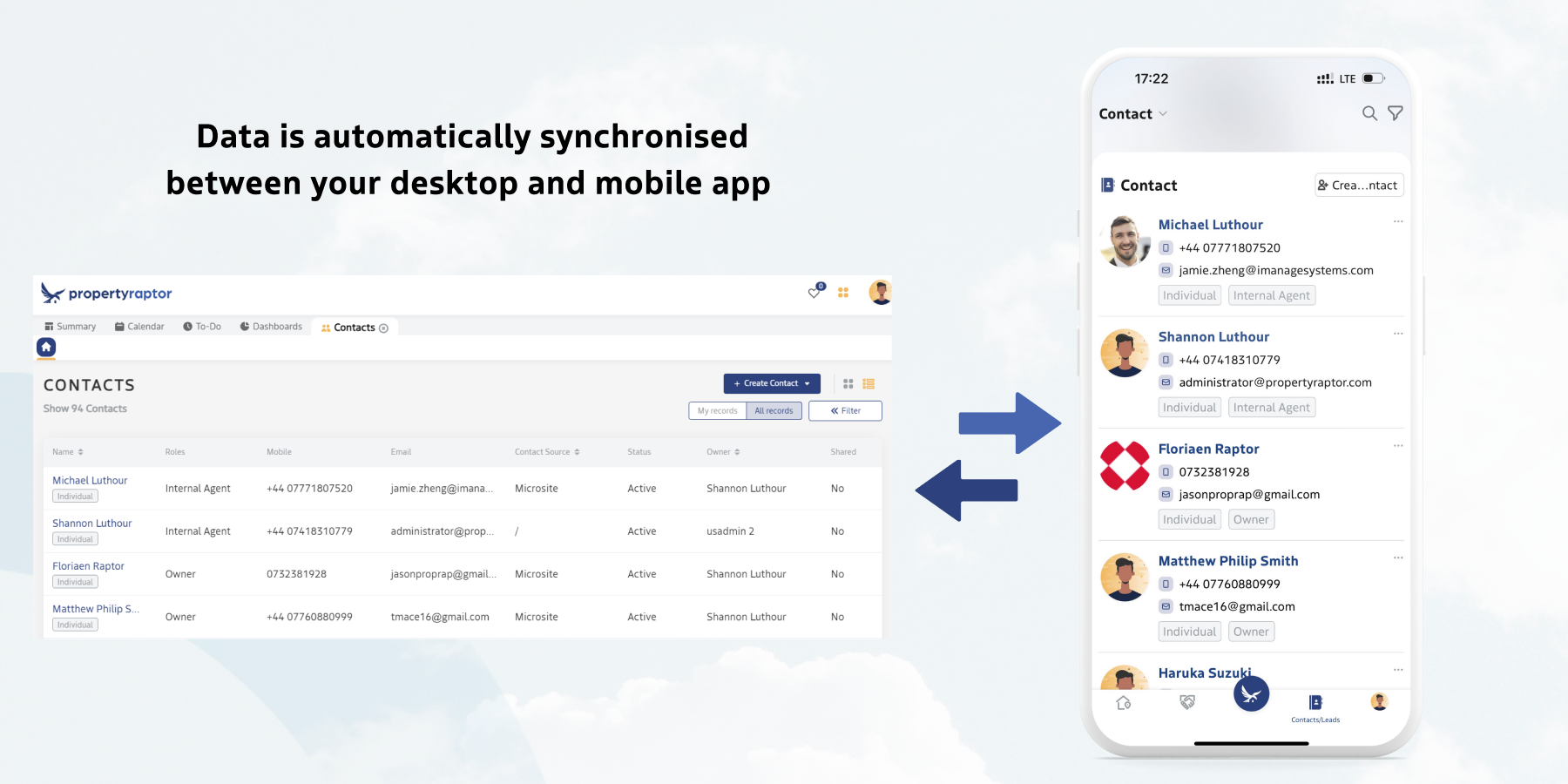Tap Matthew Philip Smith name on mobile
The height and width of the screenshot is (784, 1568).
coord(1228,561)
